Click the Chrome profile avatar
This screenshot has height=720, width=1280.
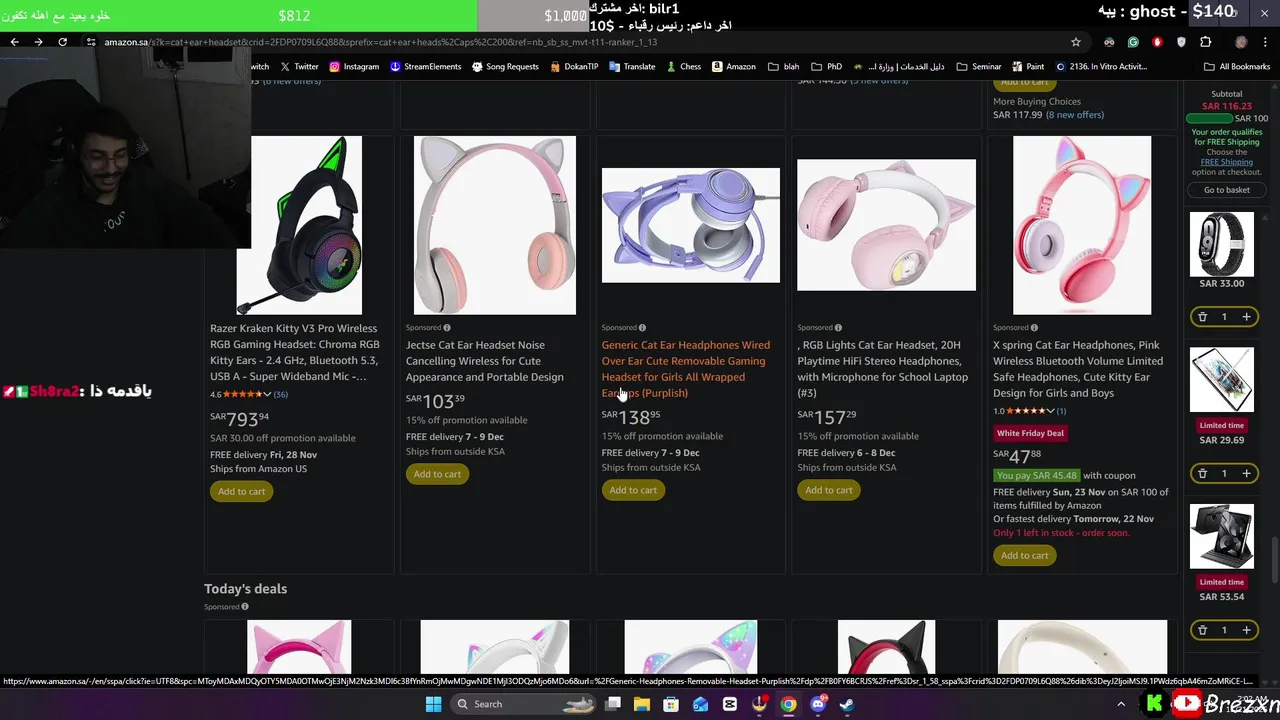pos(1241,42)
